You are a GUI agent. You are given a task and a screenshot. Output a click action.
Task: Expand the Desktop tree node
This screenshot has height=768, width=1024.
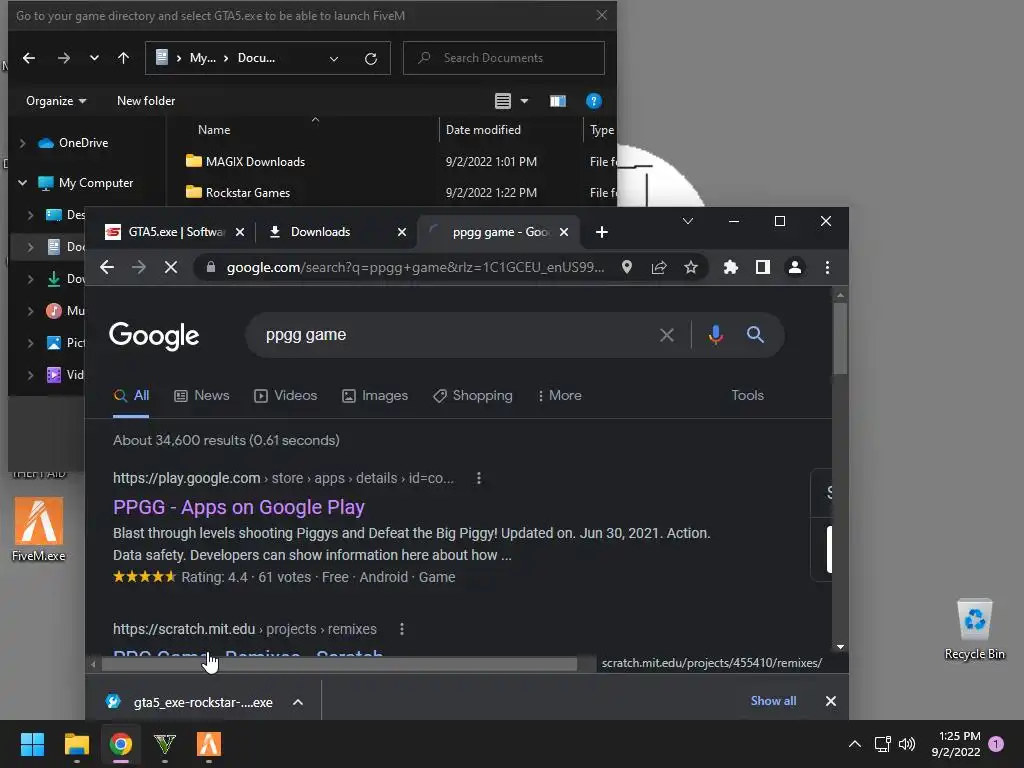(31, 215)
